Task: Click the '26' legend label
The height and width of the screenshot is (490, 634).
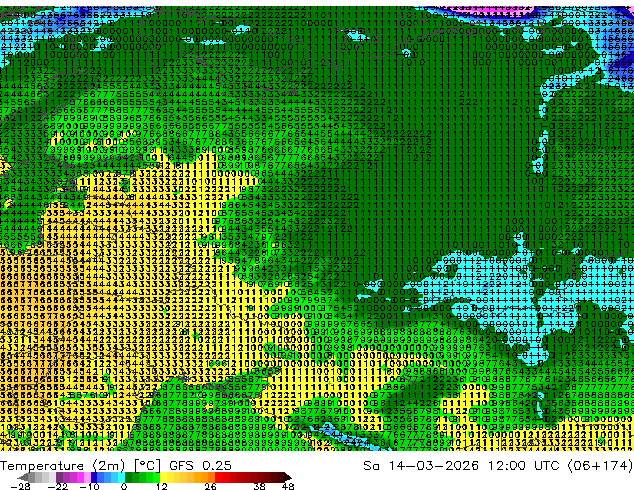Action: coord(210,486)
